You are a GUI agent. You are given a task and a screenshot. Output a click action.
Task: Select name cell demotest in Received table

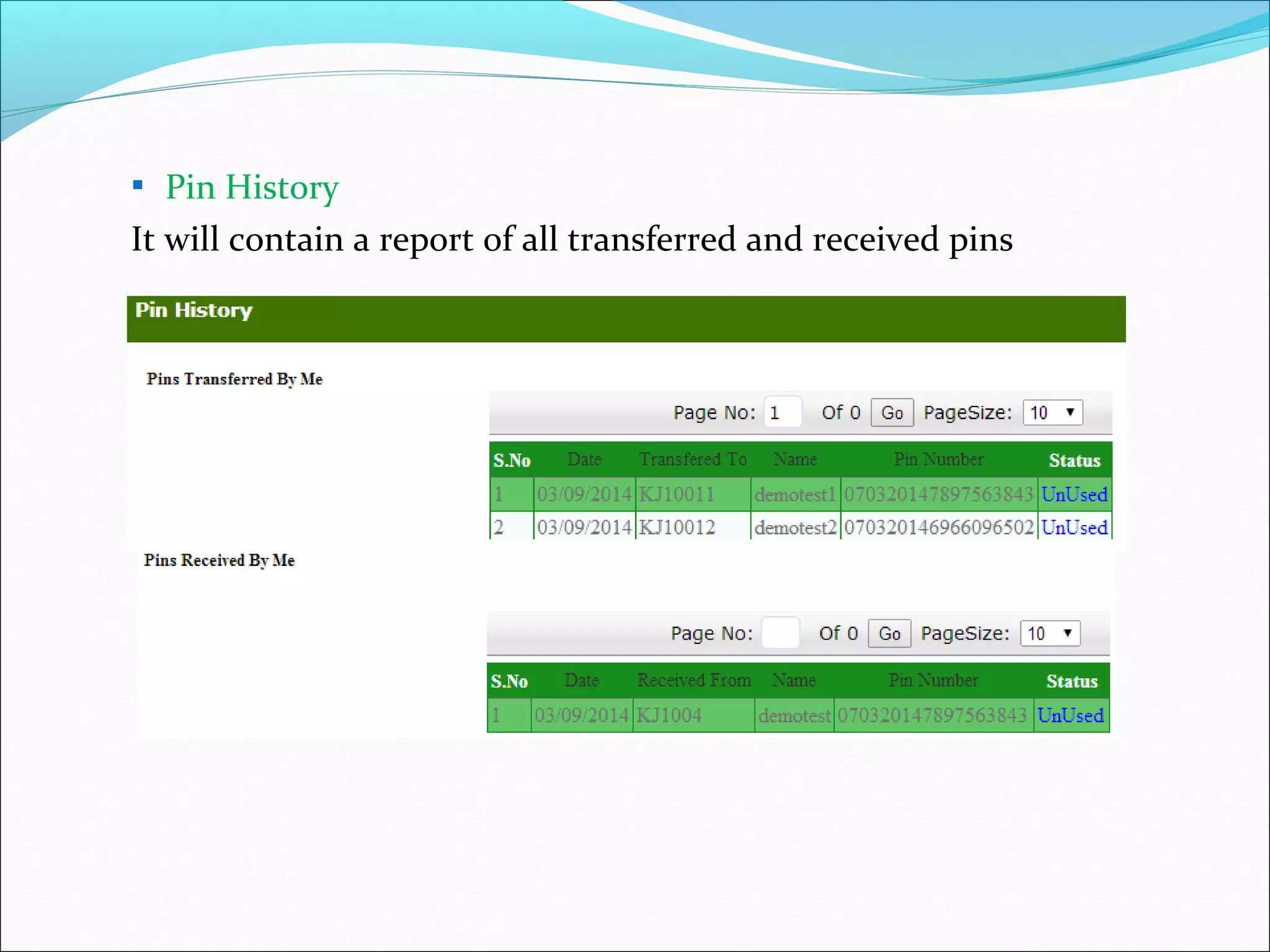click(x=794, y=715)
